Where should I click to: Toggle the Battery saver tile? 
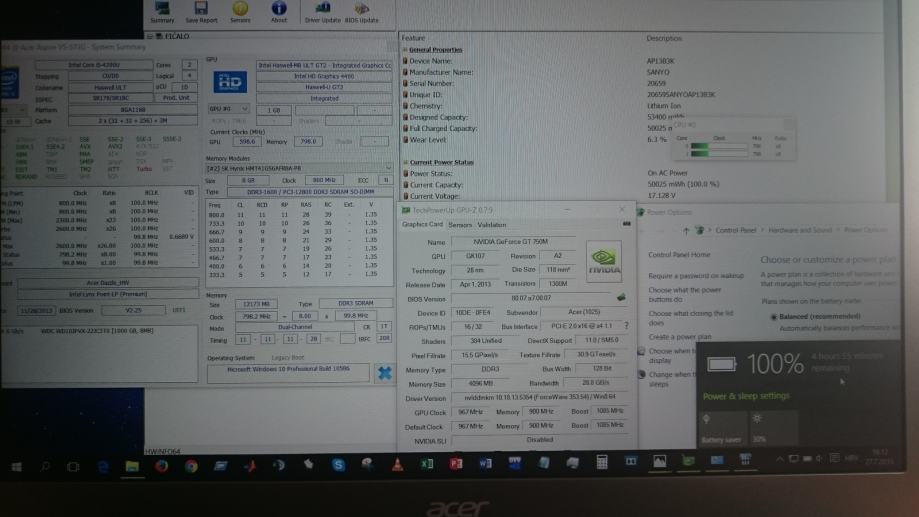tap(722, 428)
